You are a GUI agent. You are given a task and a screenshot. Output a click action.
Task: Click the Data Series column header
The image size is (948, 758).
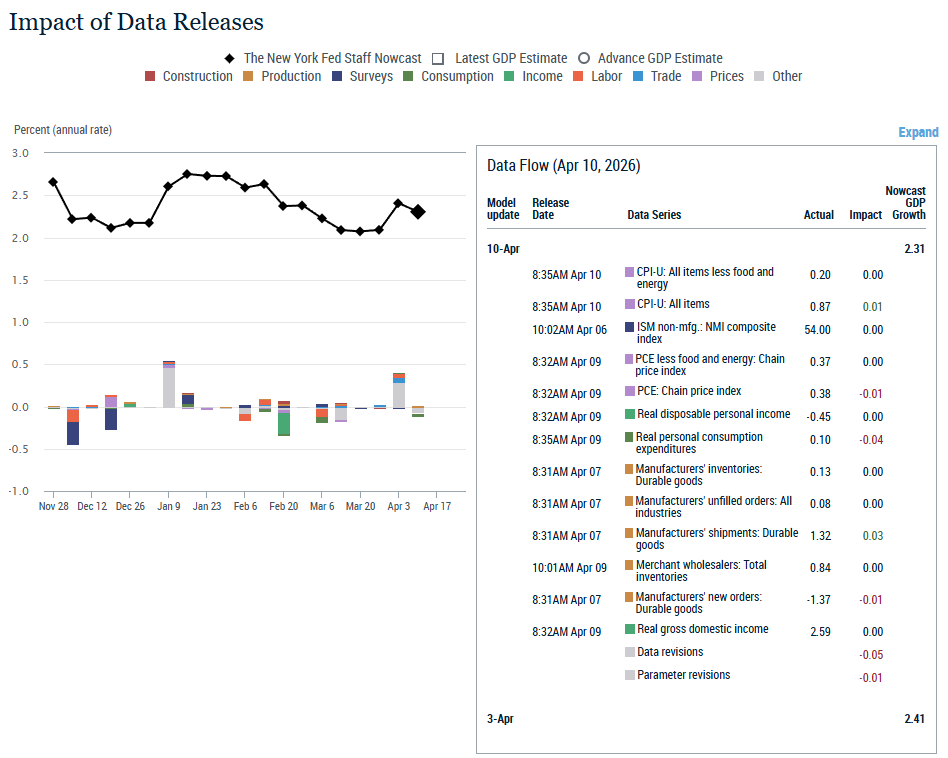(654, 215)
